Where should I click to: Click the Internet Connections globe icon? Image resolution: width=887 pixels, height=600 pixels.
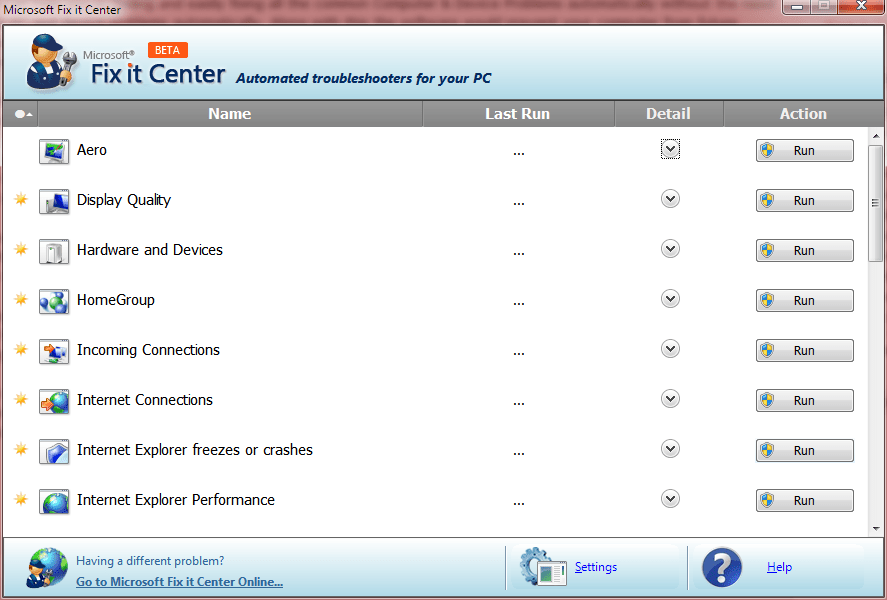point(54,401)
